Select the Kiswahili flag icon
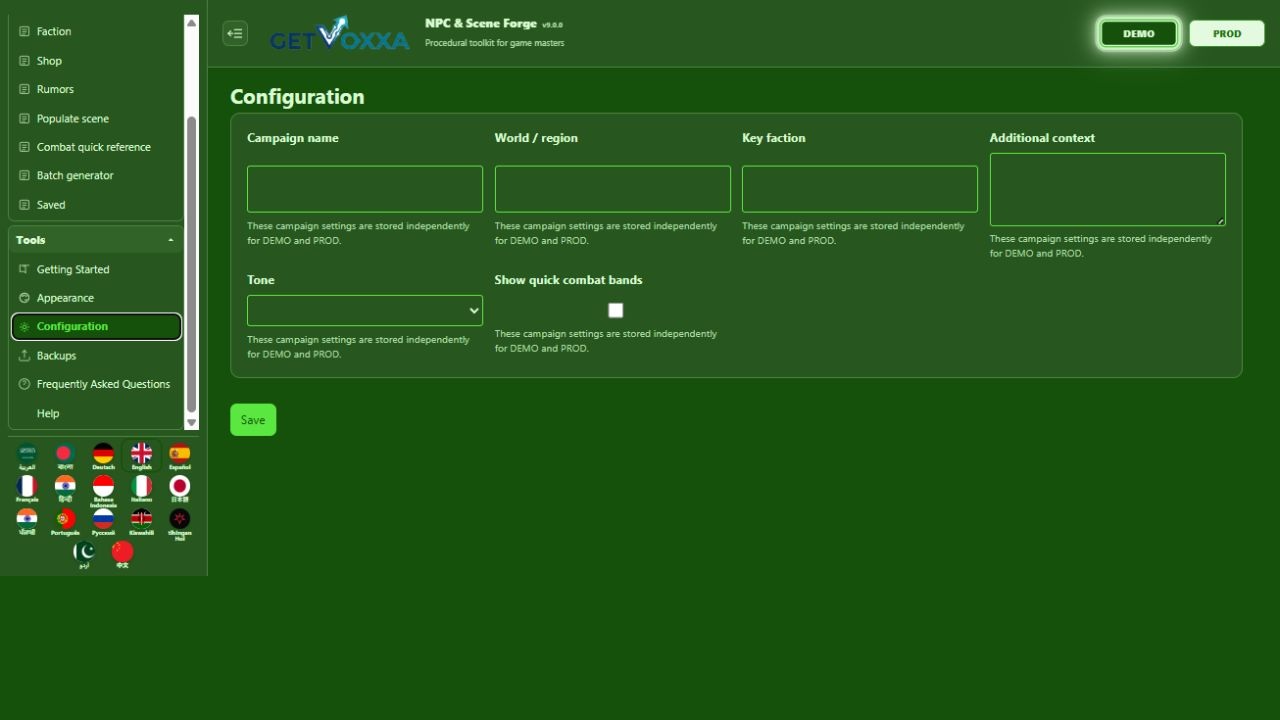 tap(141, 522)
